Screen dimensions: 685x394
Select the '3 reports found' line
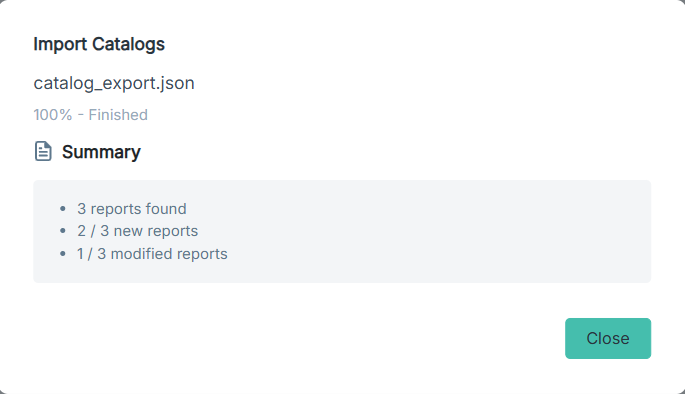coord(132,209)
